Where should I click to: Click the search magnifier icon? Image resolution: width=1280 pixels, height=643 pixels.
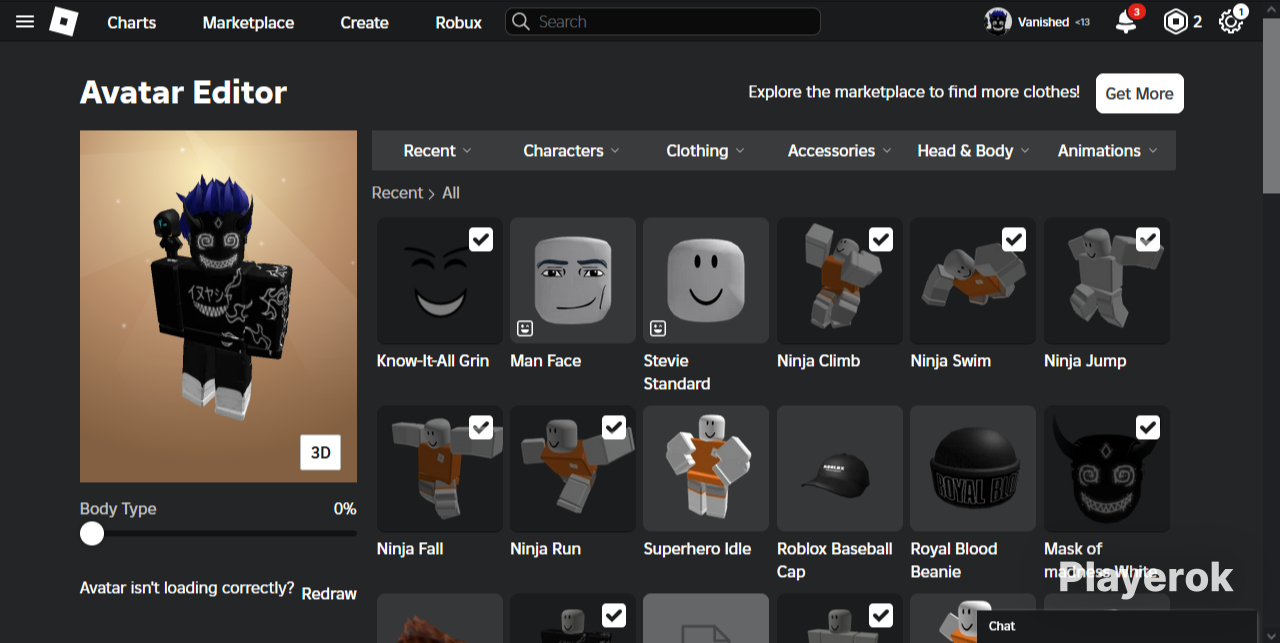coord(520,22)
